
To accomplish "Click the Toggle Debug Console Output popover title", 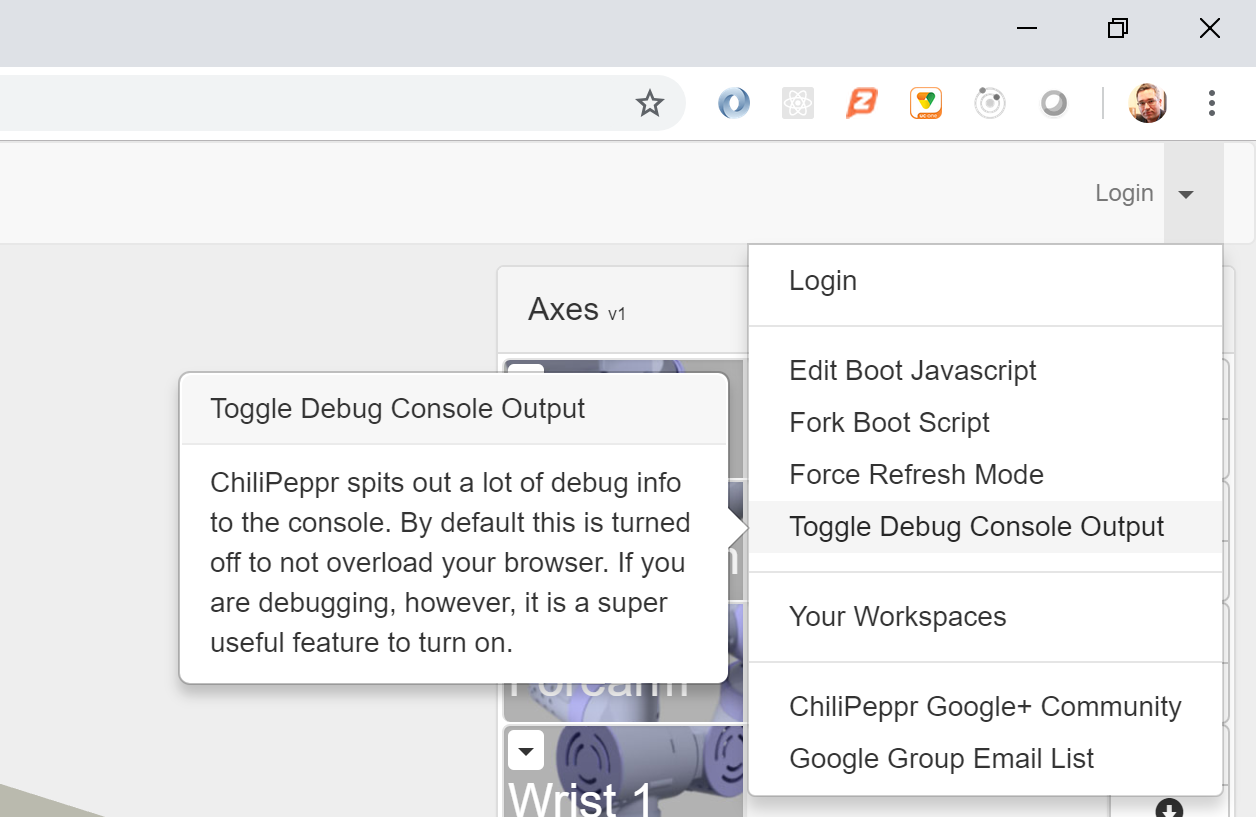I will 397,409.
